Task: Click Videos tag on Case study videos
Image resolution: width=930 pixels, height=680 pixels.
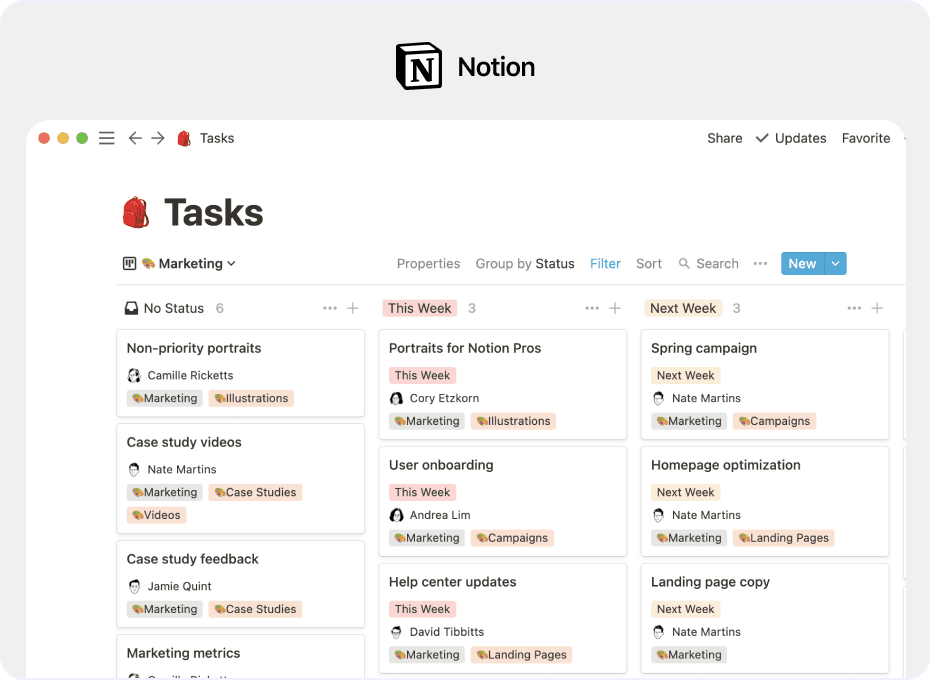Action: (157, 515)
